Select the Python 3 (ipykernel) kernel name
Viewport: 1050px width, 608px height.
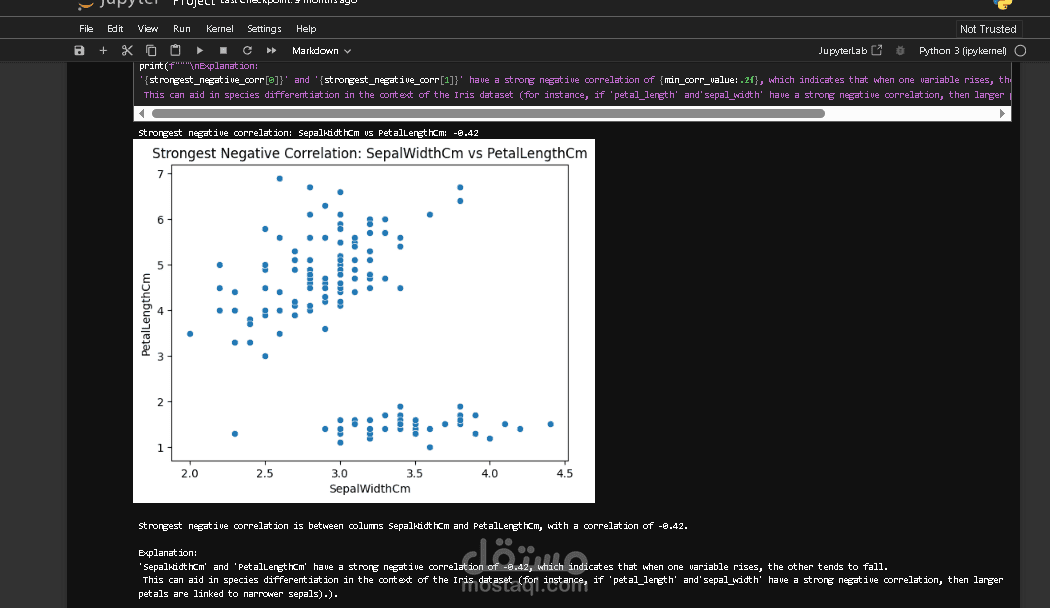point(962,51)
